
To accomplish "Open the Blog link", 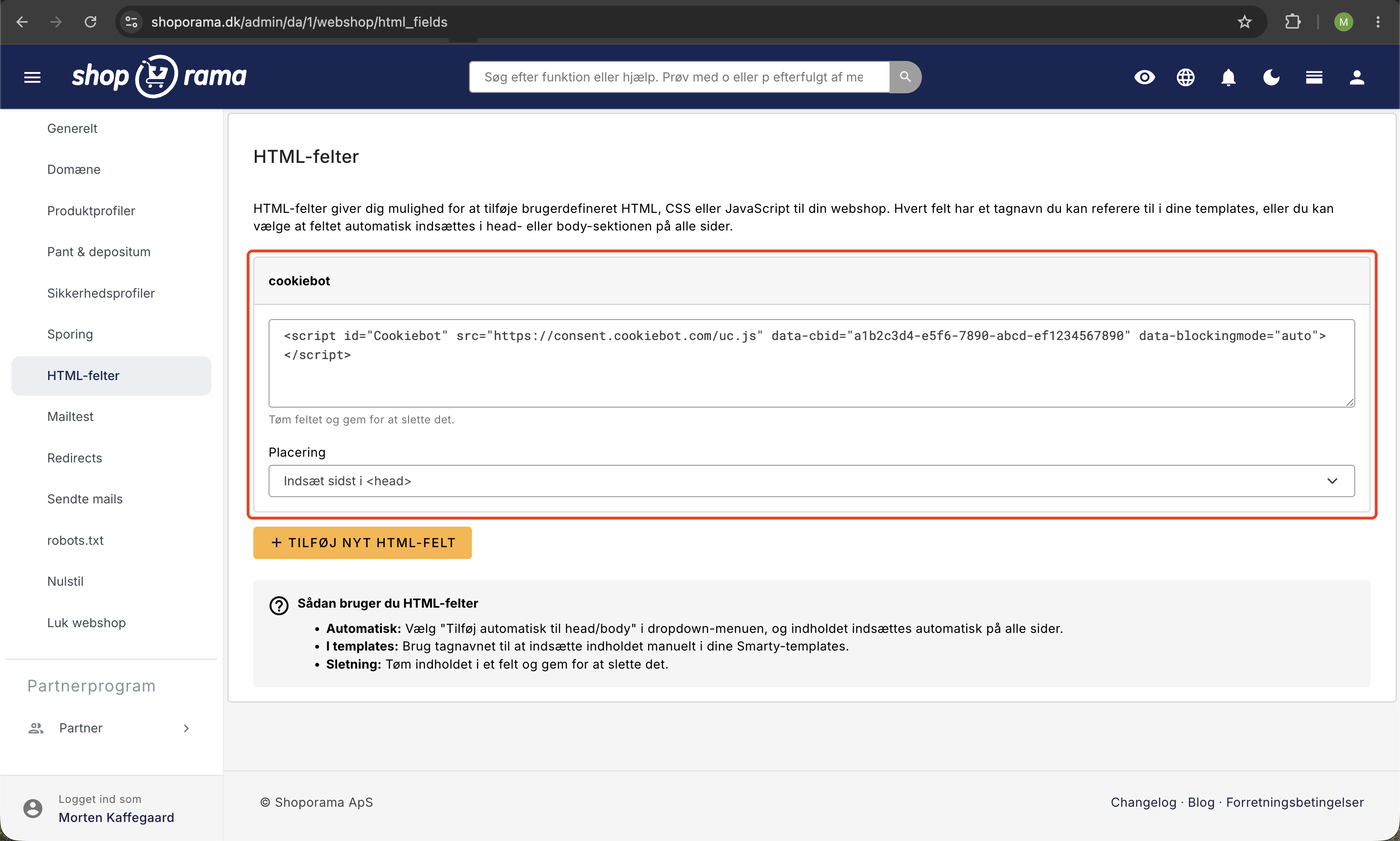I will tap(1201, 802).
